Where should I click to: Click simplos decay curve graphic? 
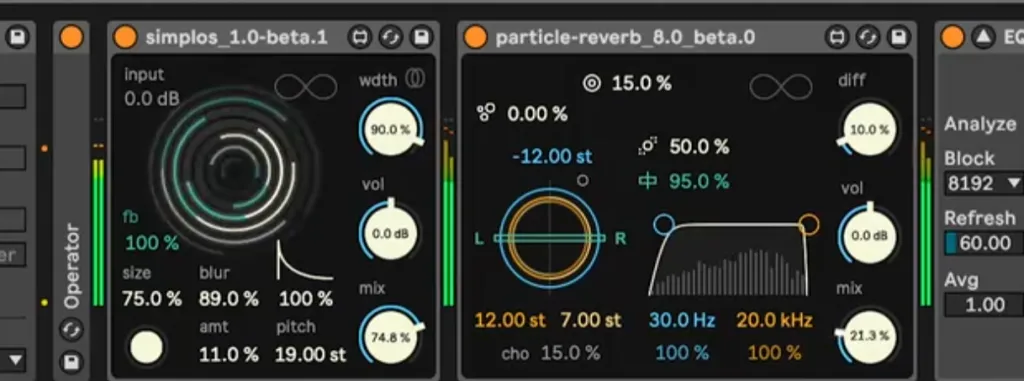(305, 260)
